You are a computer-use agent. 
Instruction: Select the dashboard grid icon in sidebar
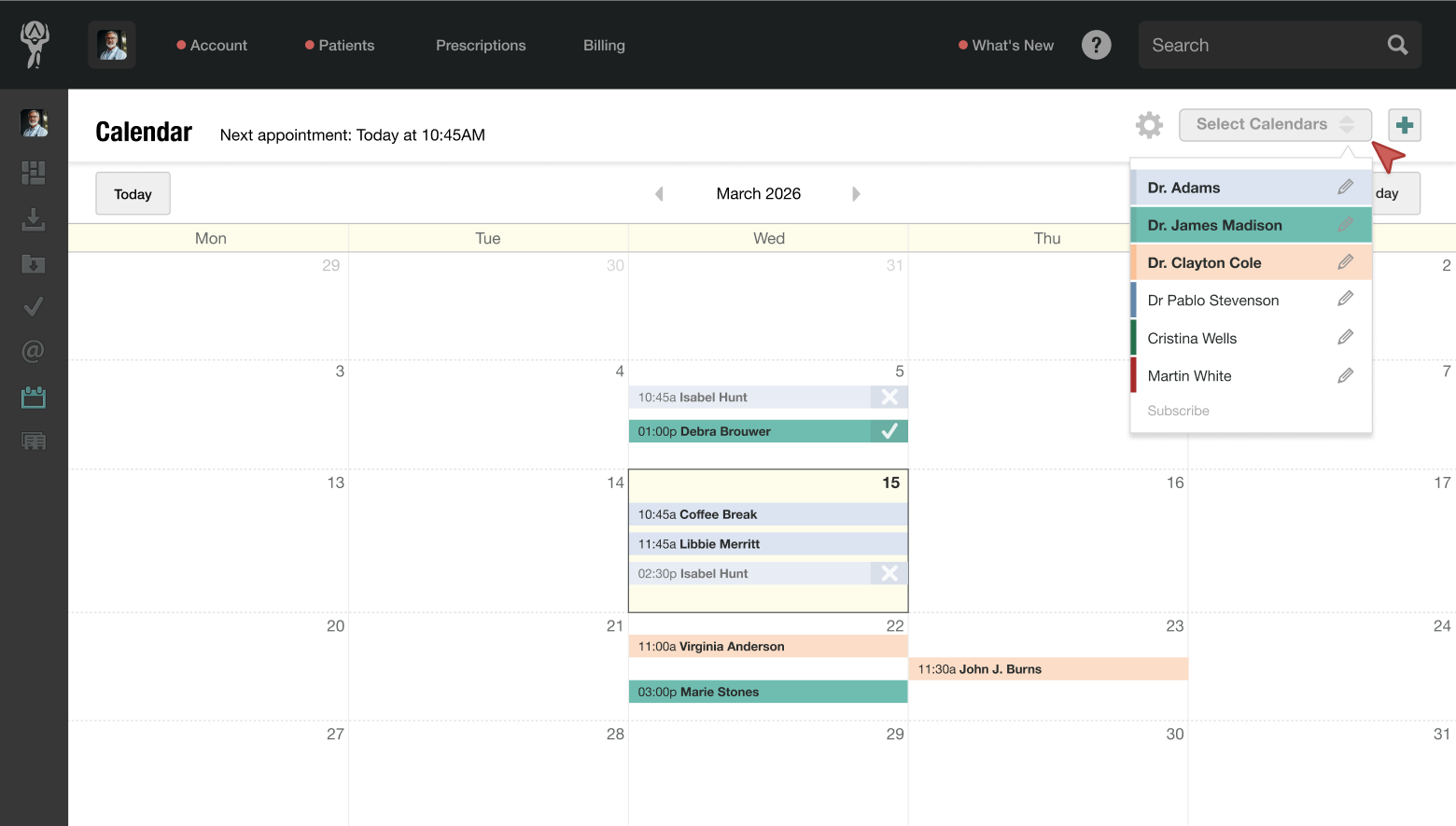pyautogui.click(x=33, y=172)
